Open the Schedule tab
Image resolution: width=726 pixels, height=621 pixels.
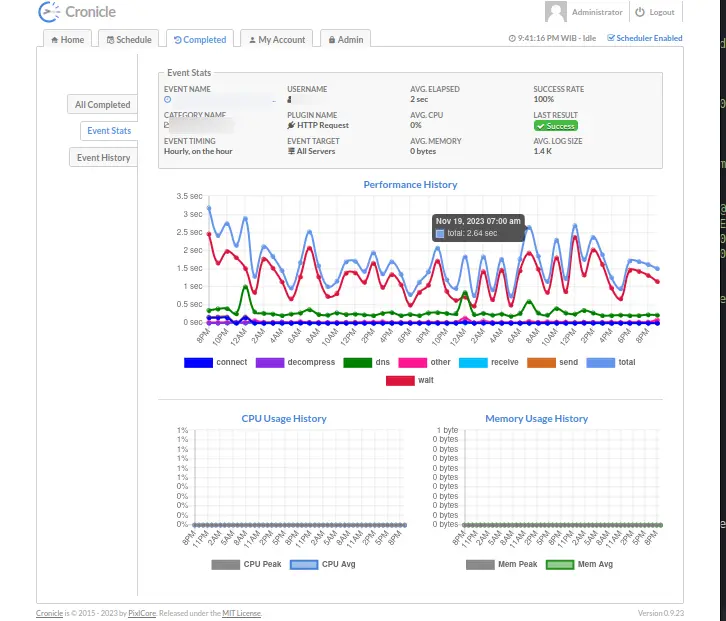pos(130,40)
